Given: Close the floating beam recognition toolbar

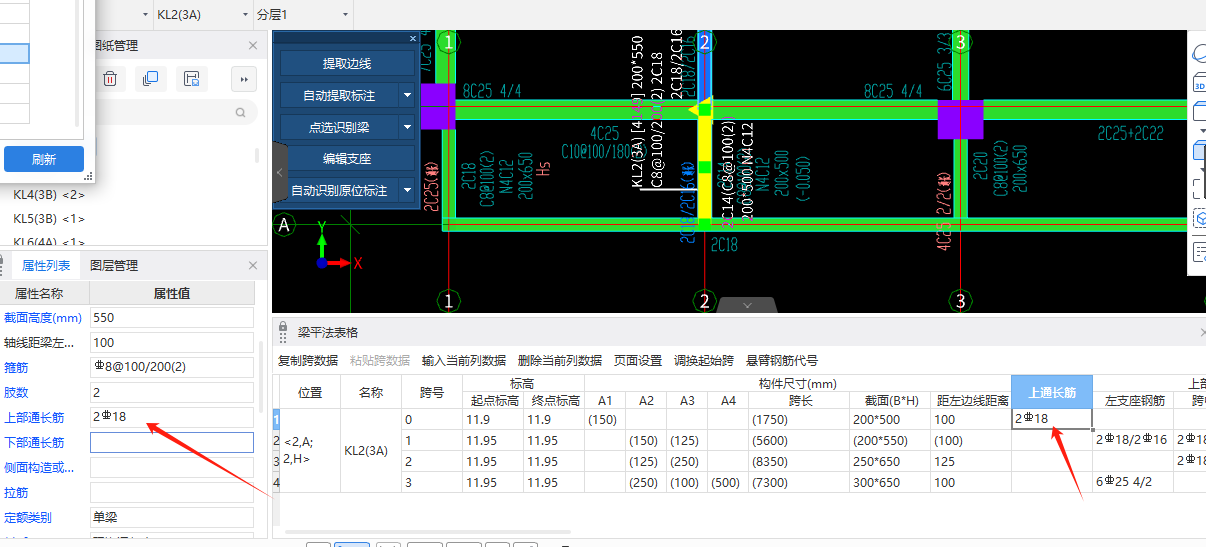Looking at the screenshot, I should coord(413,39).
